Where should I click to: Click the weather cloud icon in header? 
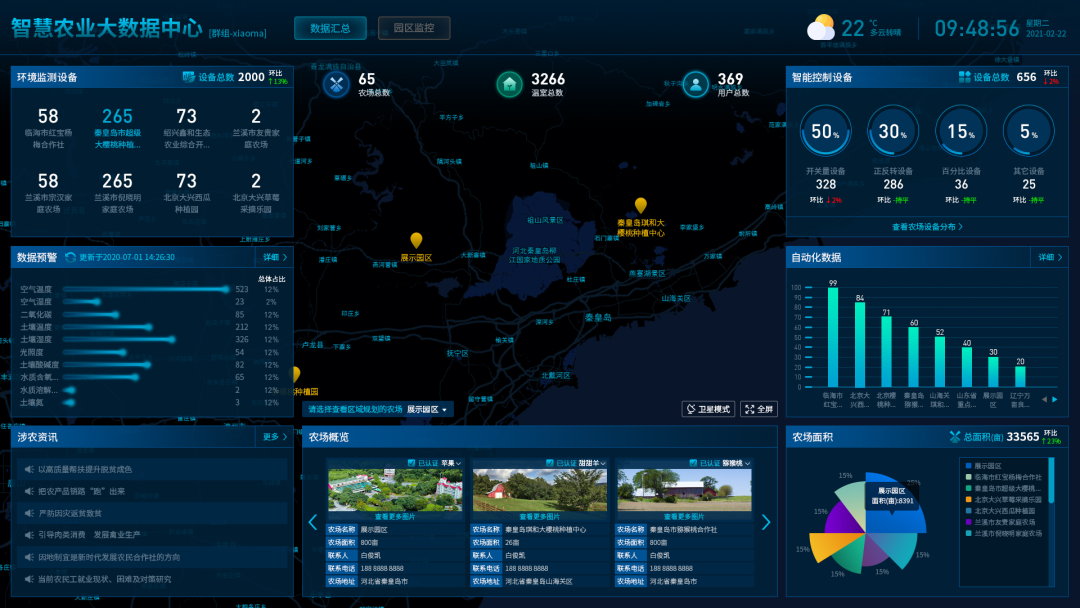coord(821,27)
